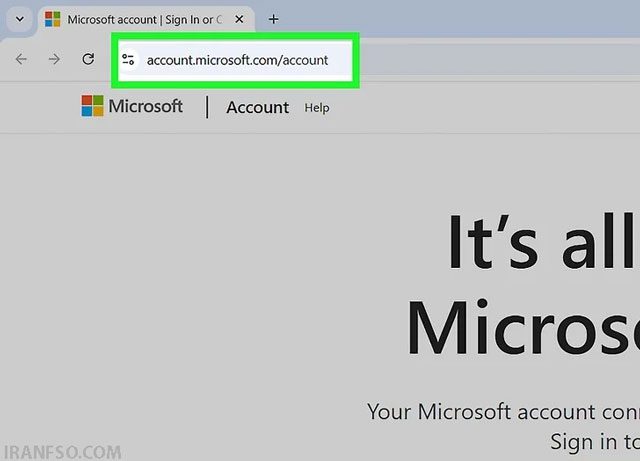This screenshot has width=640, height=461.
Task: View site information icon in address bar
Action: [129, 60]
